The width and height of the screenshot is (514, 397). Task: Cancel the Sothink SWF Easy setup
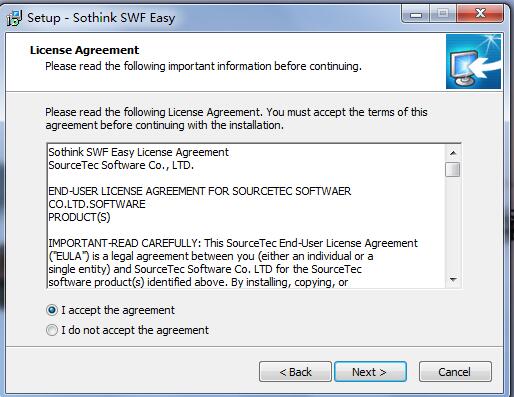[x=455, y=372]
